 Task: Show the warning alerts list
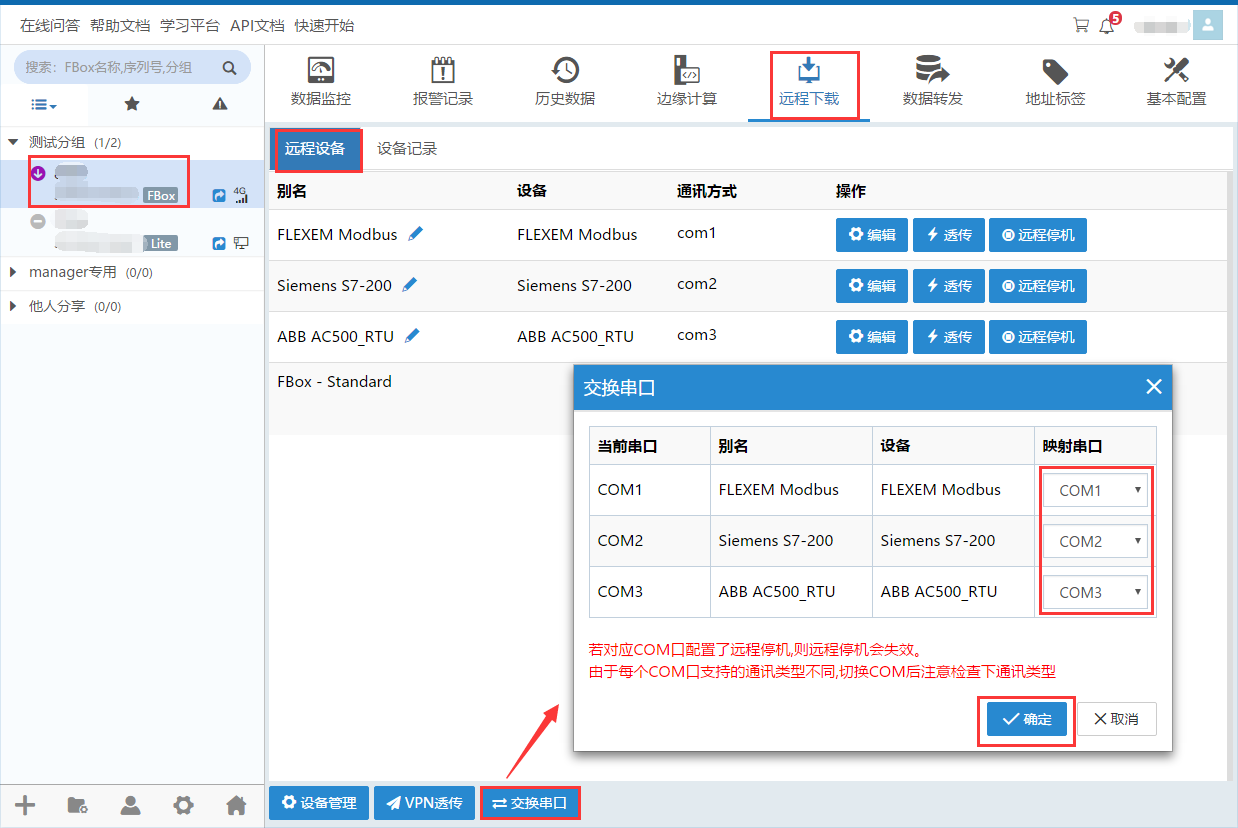[x=220, y=104]
